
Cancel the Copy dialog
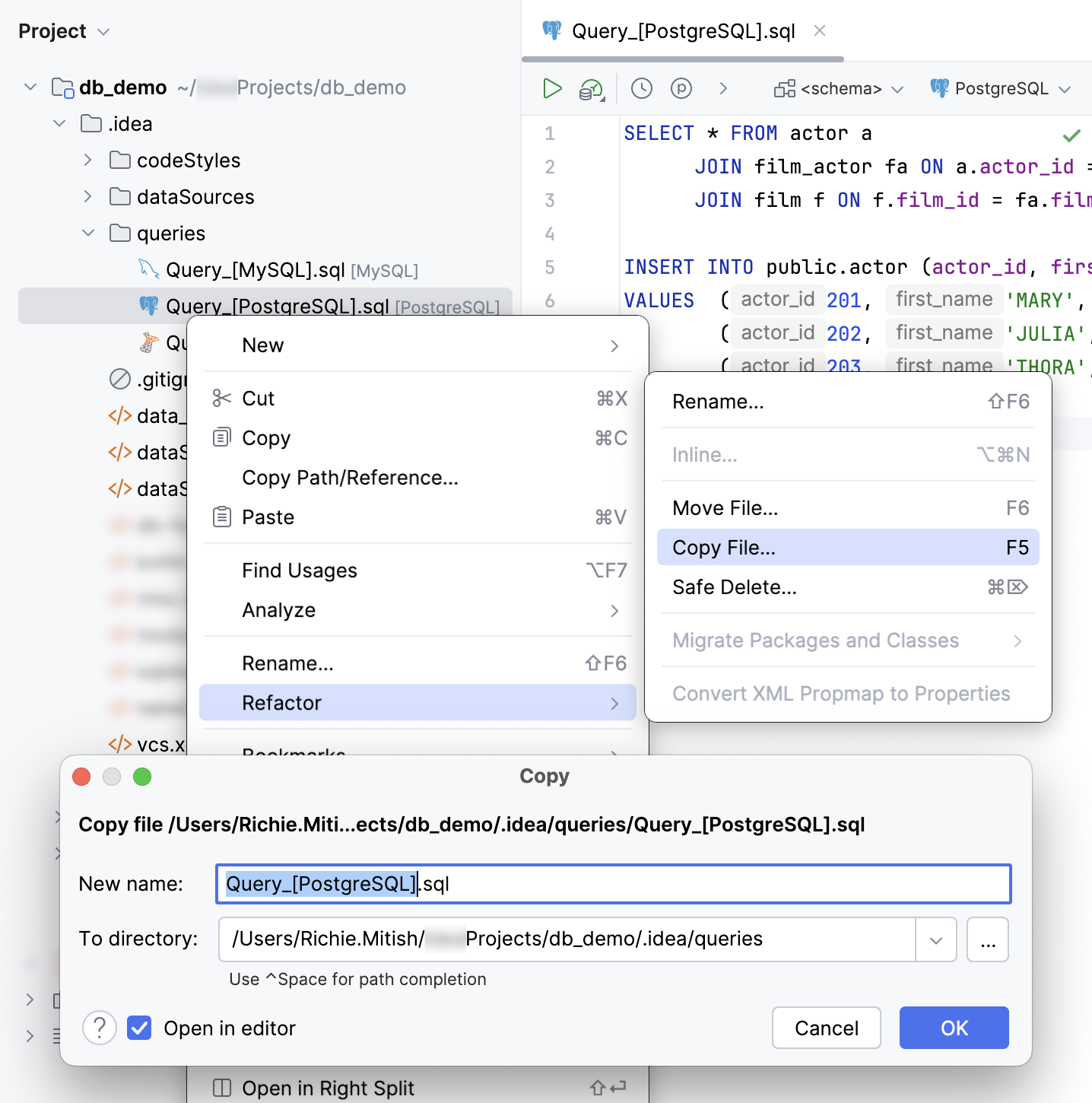(x=826, y=1028)
